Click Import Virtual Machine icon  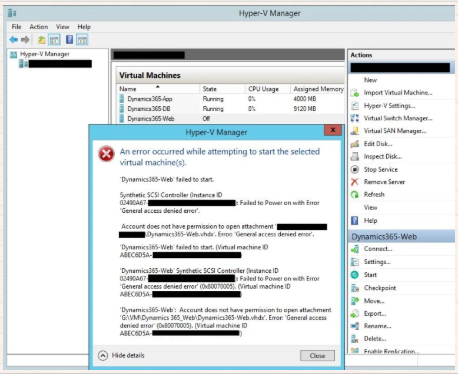pyautogui.click(x=355, y=93)
